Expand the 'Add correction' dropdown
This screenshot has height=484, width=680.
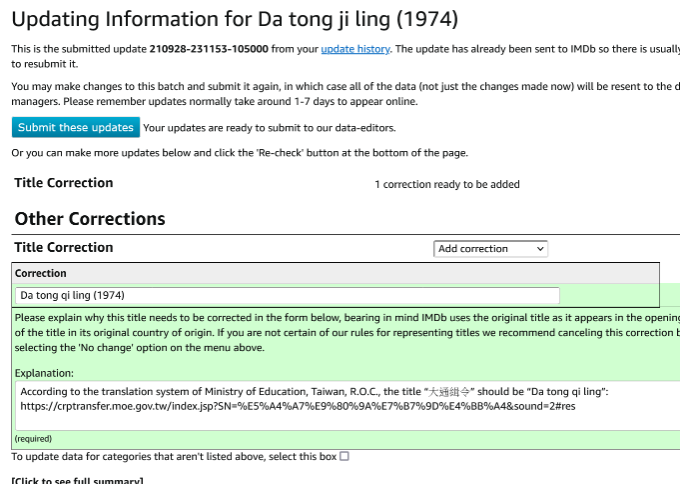point(490,248)
